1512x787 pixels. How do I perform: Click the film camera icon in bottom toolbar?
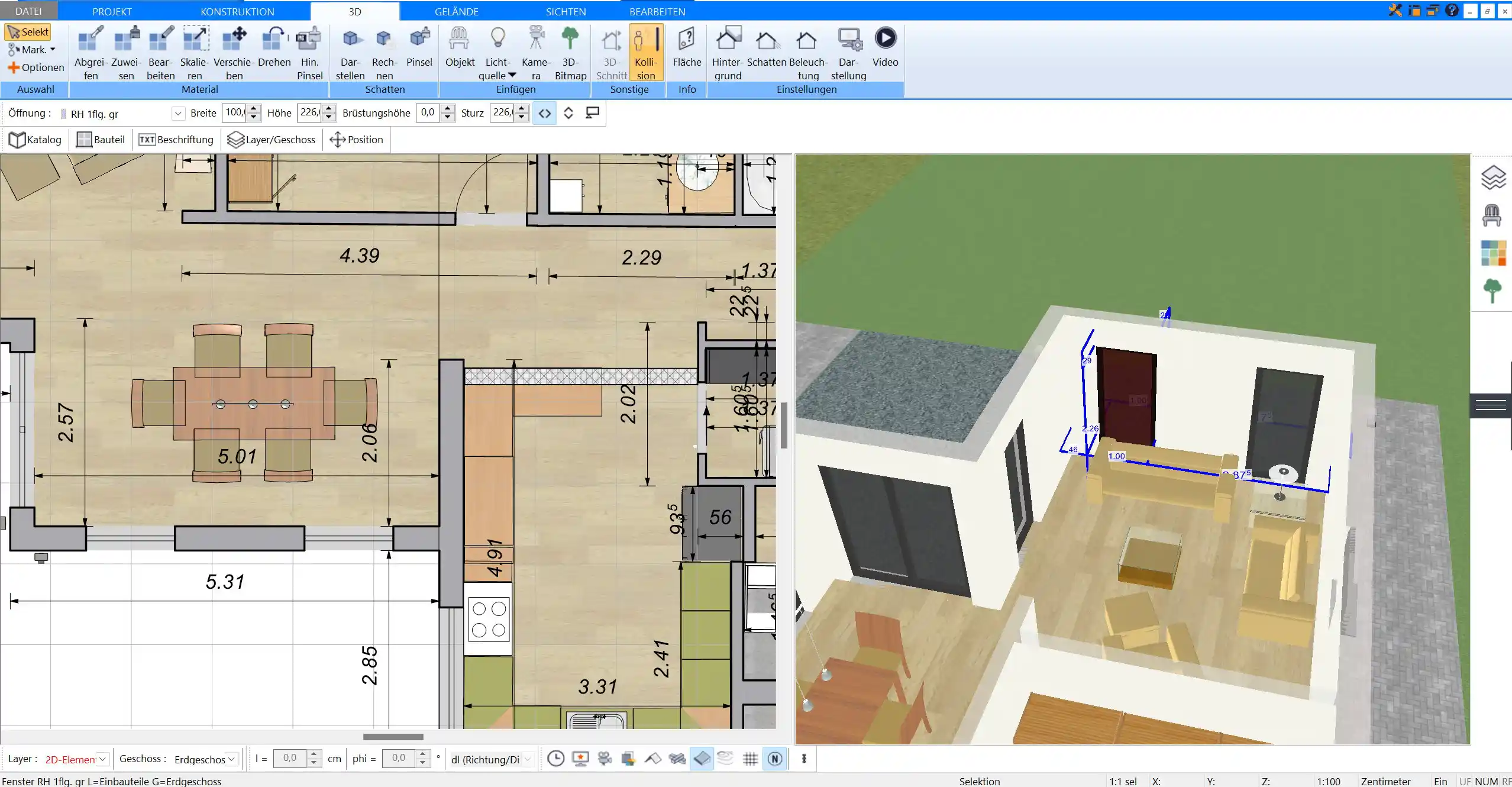(x=604, y=759)
